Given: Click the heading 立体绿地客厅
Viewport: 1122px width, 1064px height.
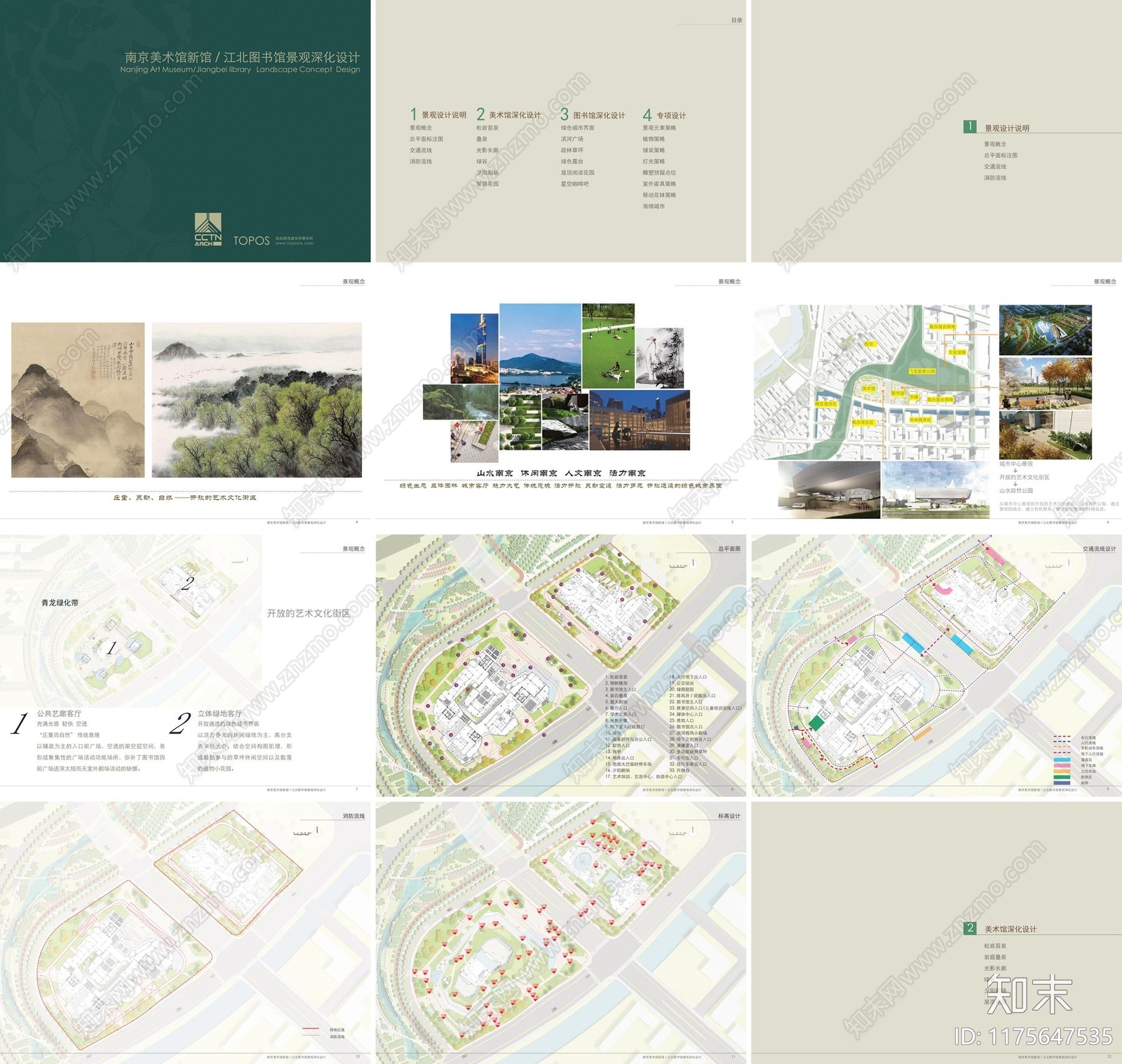Looking at the screenshot, I should pyautogui.click(x=219, y=713).
